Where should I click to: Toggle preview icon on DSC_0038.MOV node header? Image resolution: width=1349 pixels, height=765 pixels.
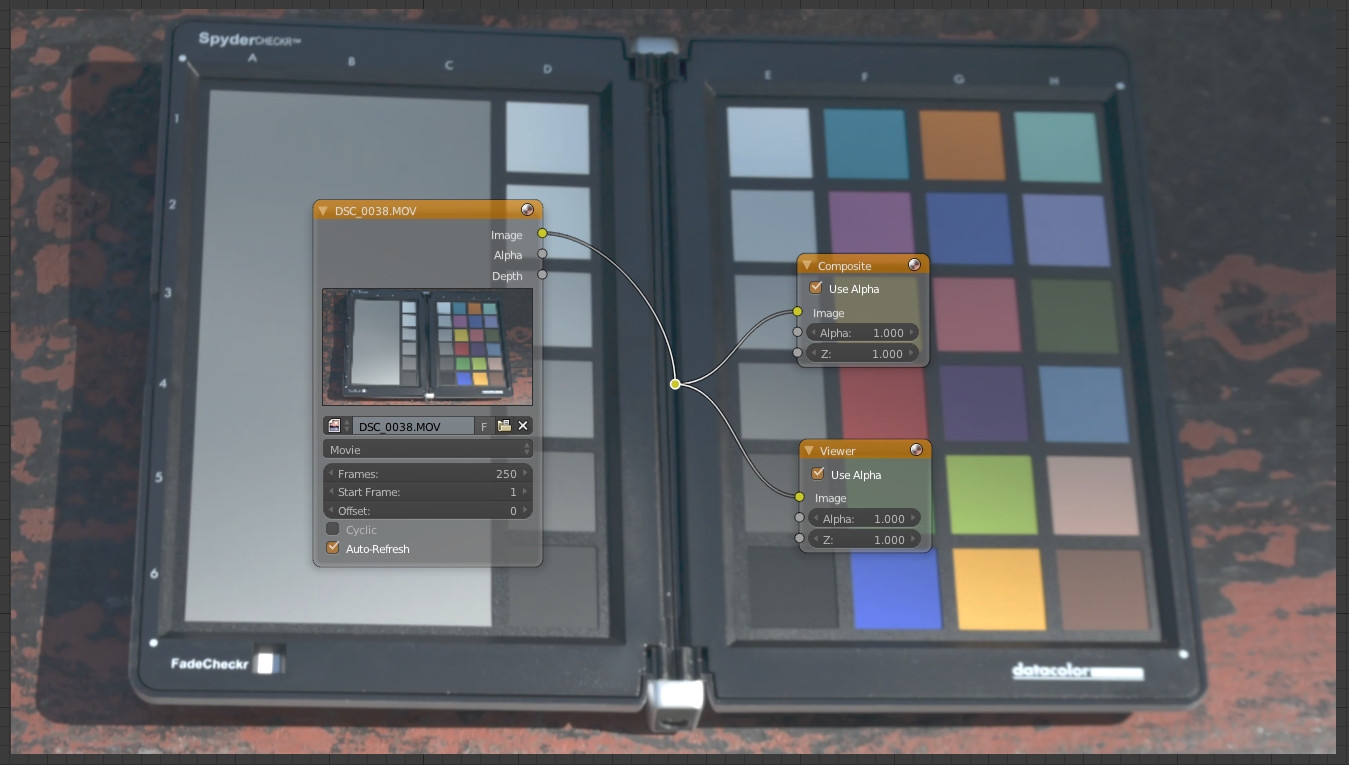528,210
